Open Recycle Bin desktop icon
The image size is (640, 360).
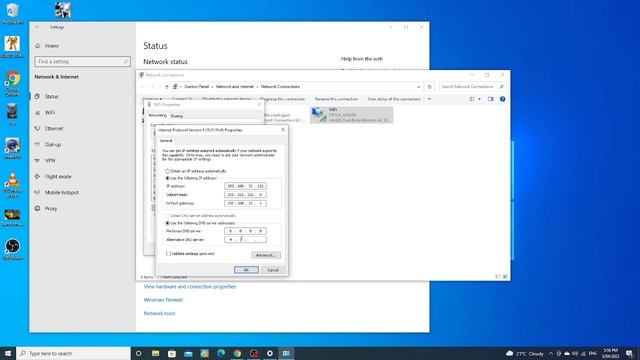[x=13, y=14]
